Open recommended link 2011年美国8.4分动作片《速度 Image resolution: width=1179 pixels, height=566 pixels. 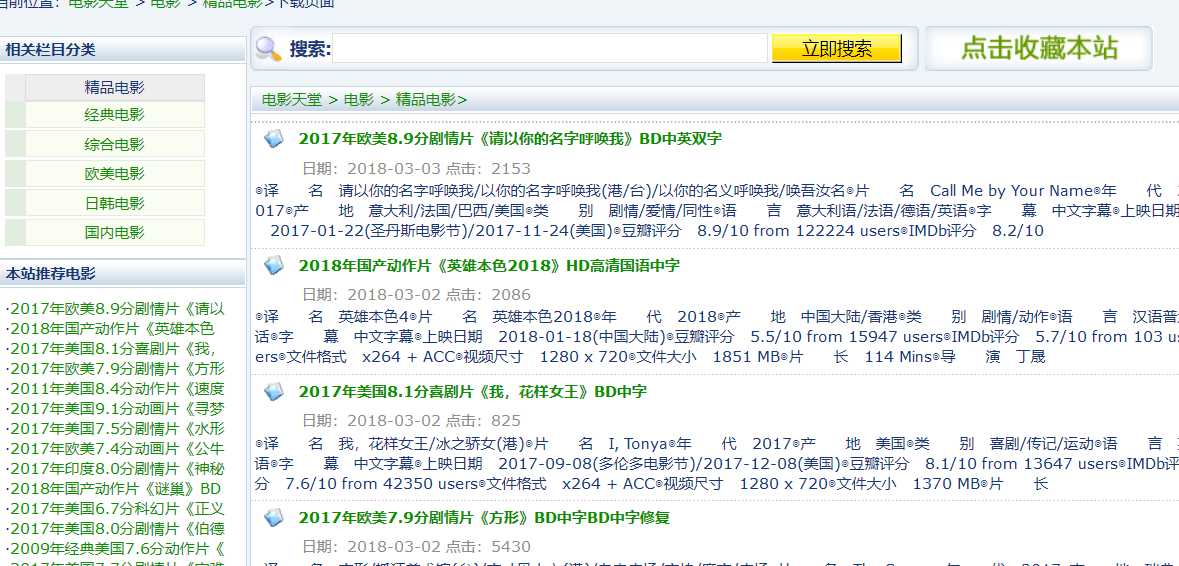tap(116, 389)
